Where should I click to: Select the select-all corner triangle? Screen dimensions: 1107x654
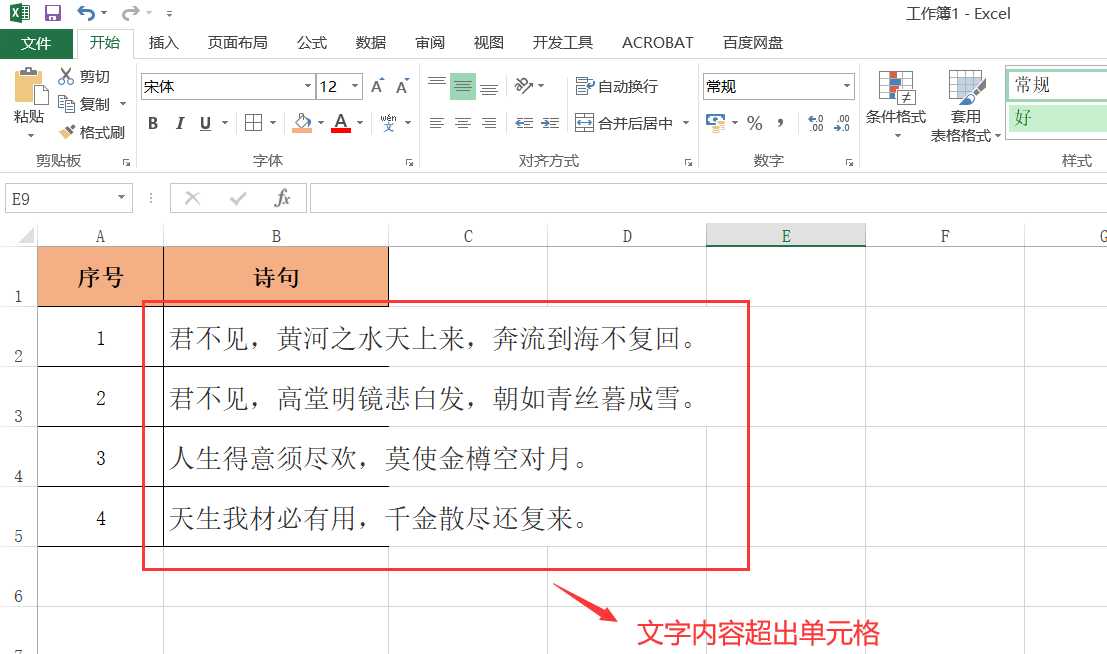25,235
